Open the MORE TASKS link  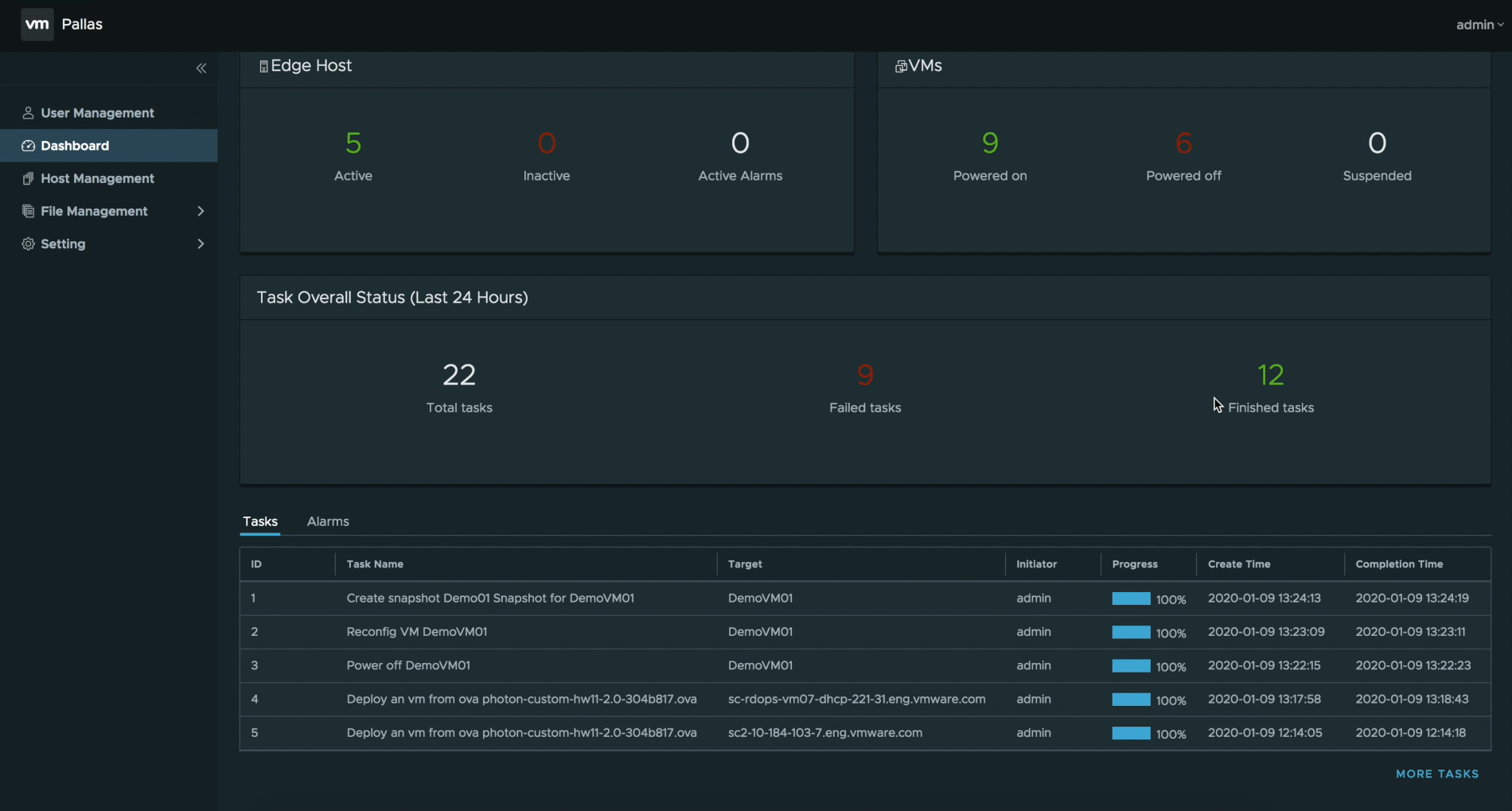coord(1437,774)
